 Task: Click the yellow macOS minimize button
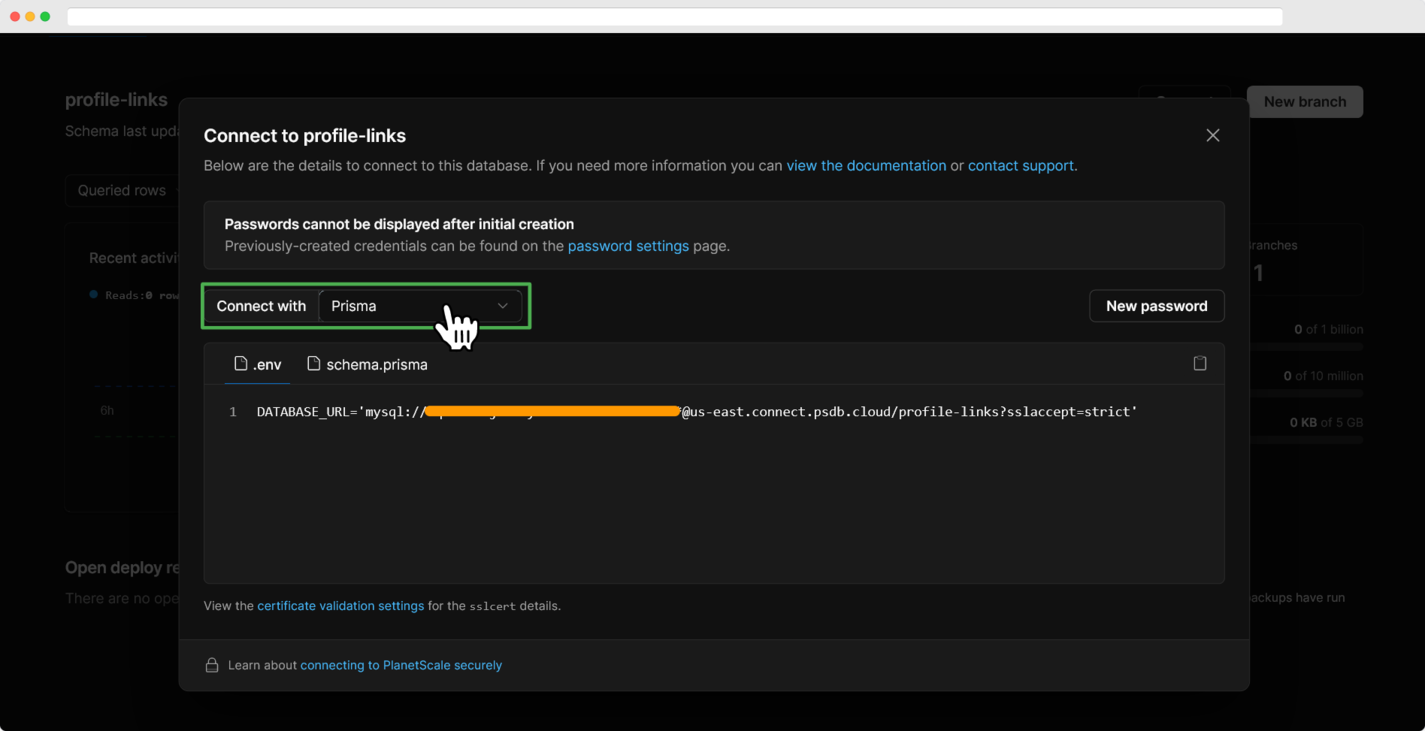[30, 16]
